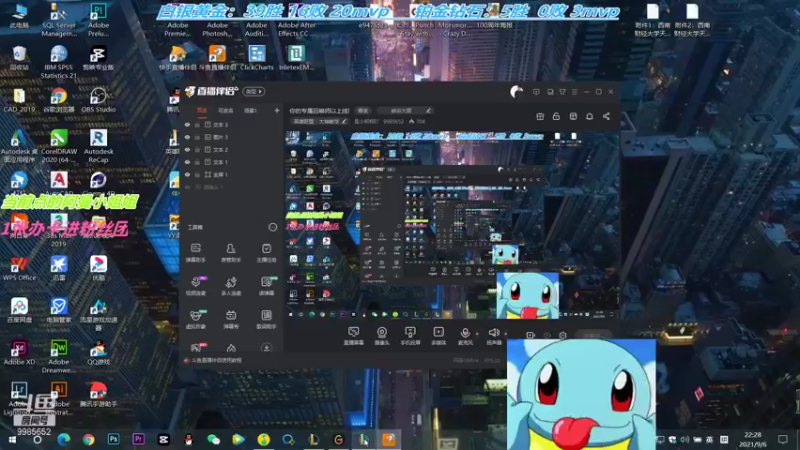Launch Premiere Pro from the taskbar
This screenshot has width=800, height=450.
point(138,439)
